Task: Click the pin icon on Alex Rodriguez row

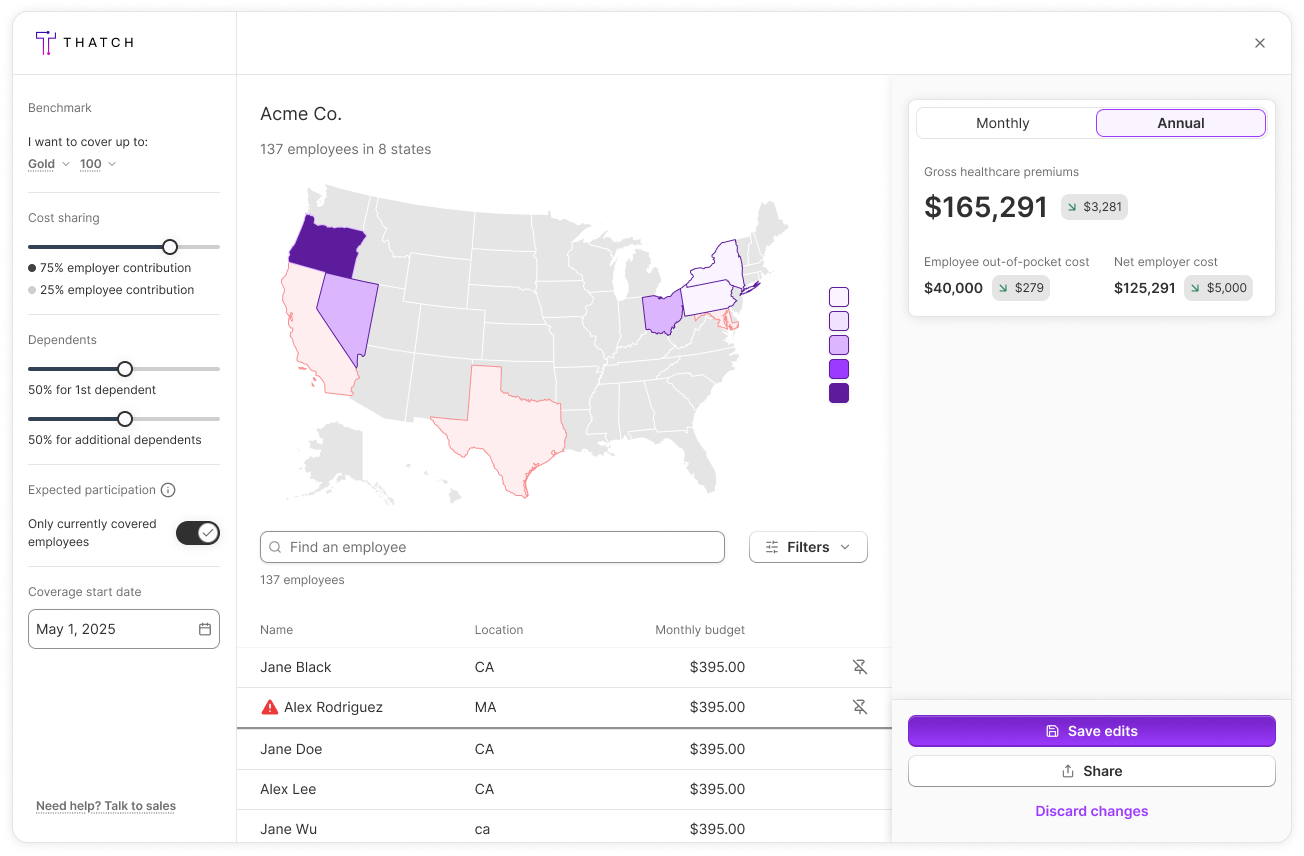Action: click(859, 707)
